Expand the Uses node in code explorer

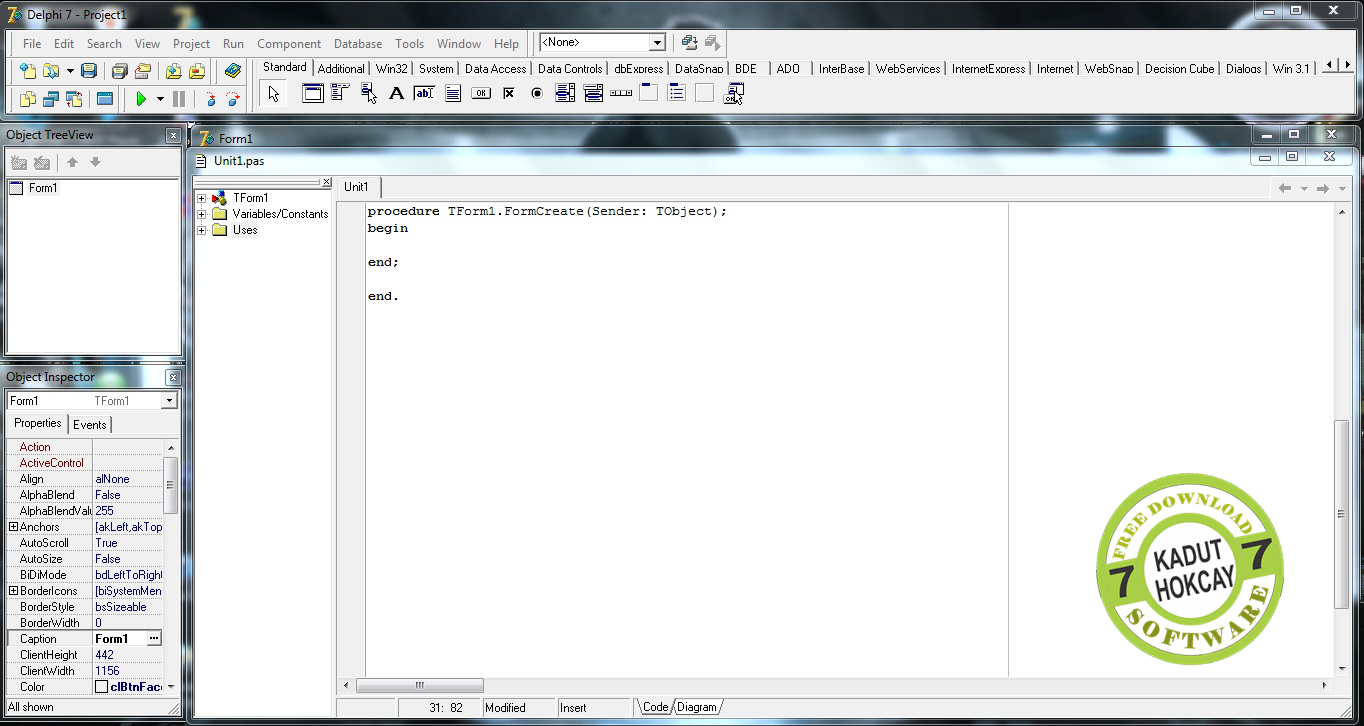(202, 230)
